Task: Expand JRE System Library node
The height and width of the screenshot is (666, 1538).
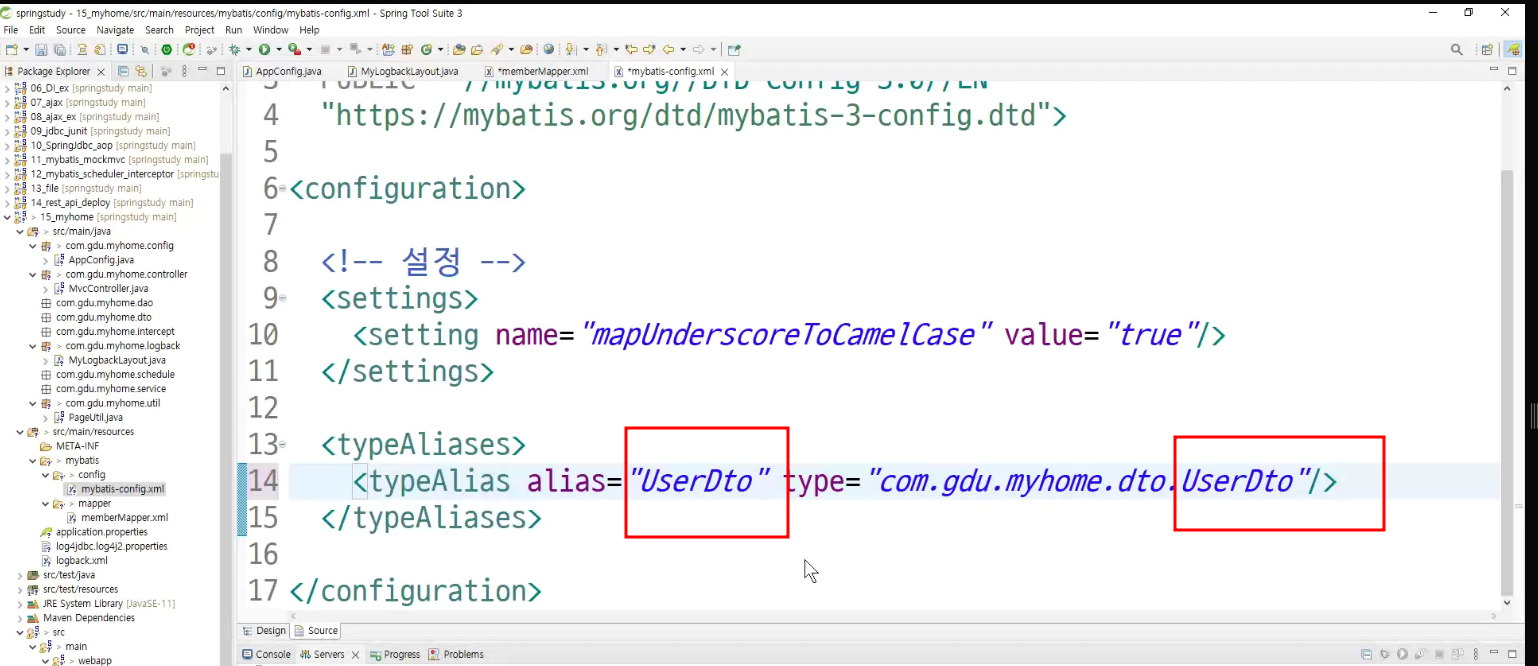Action: click(x=20, y=604)
